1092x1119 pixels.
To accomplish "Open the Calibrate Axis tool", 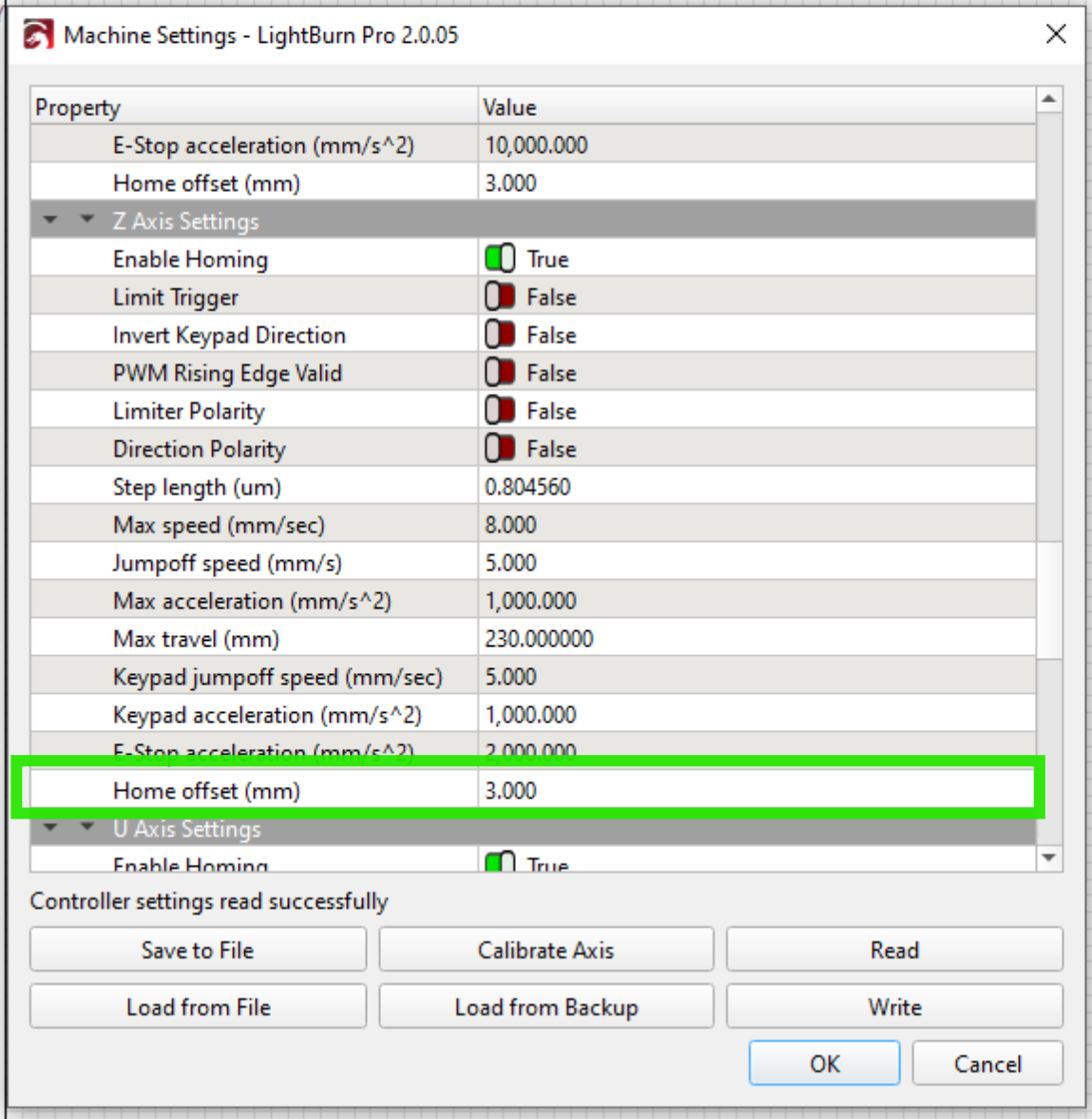I will (x=546, y=950).
